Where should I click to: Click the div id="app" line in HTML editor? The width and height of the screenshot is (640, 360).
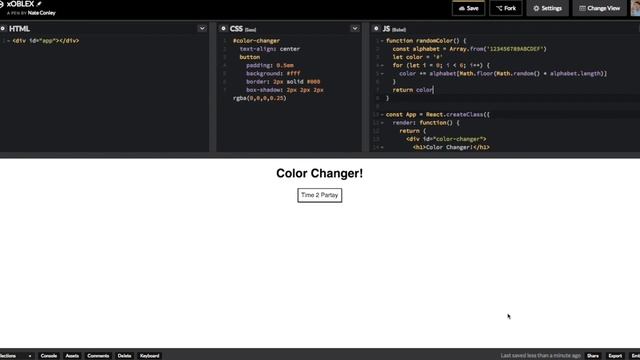coord(46,41)
